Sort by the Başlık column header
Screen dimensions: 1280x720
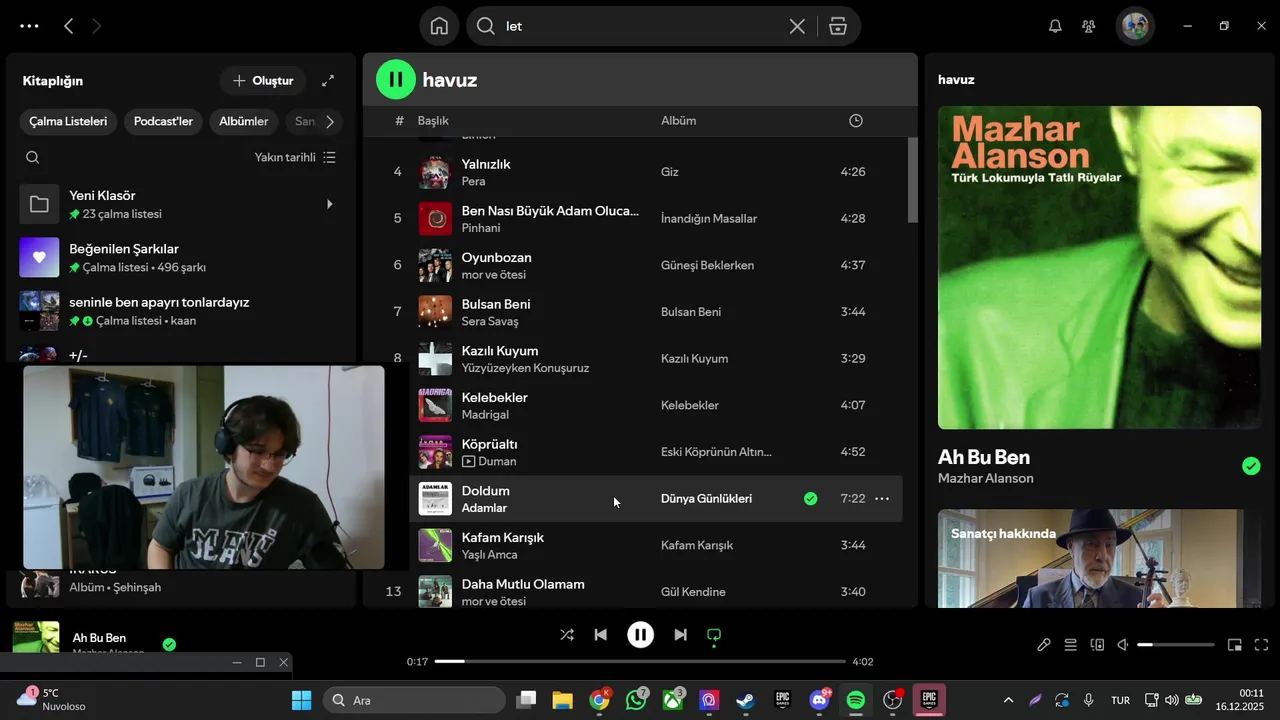point(433,121)
